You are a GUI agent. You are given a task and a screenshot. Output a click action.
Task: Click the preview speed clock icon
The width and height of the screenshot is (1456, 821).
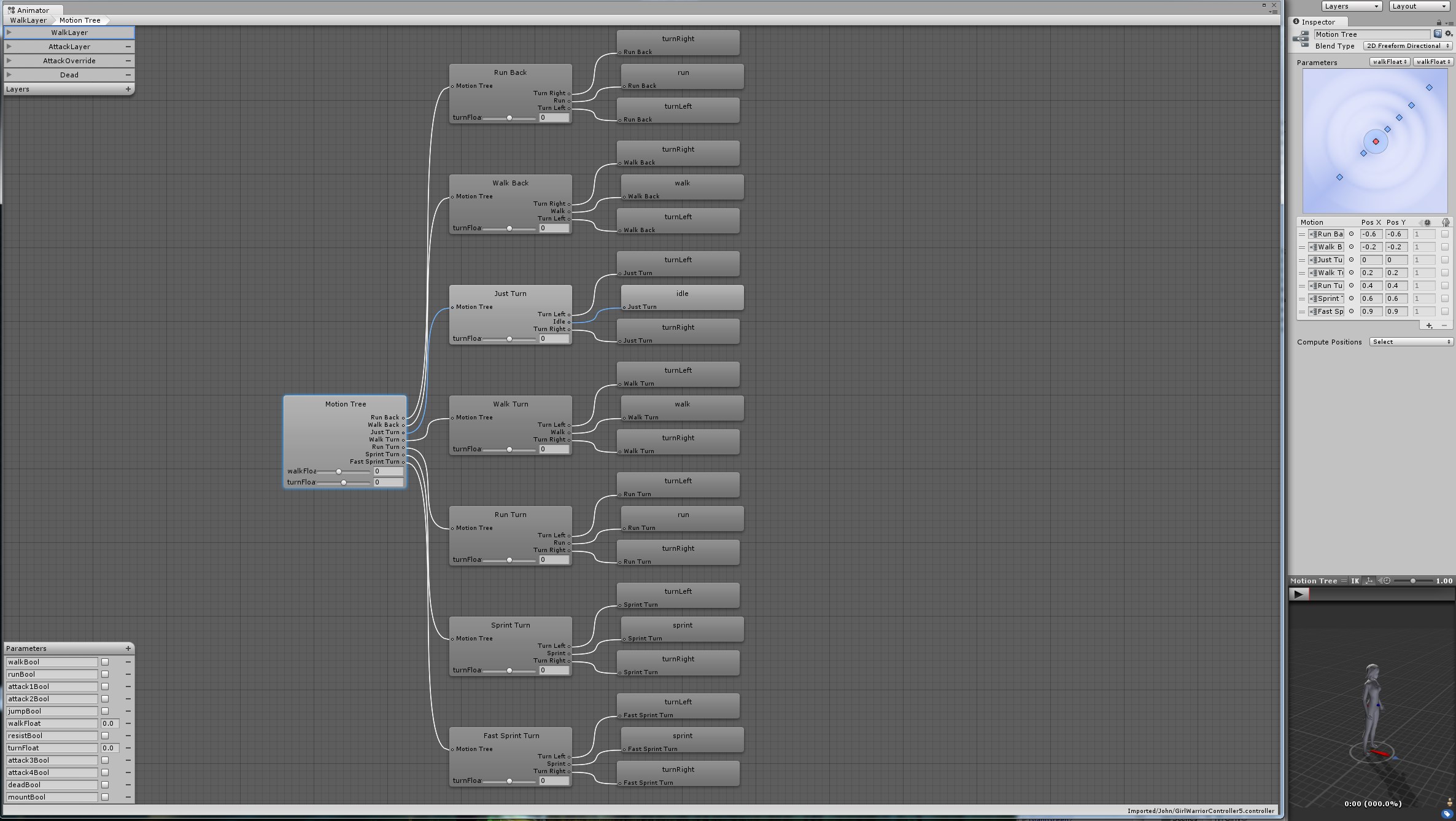click(x=1385, y=581)
